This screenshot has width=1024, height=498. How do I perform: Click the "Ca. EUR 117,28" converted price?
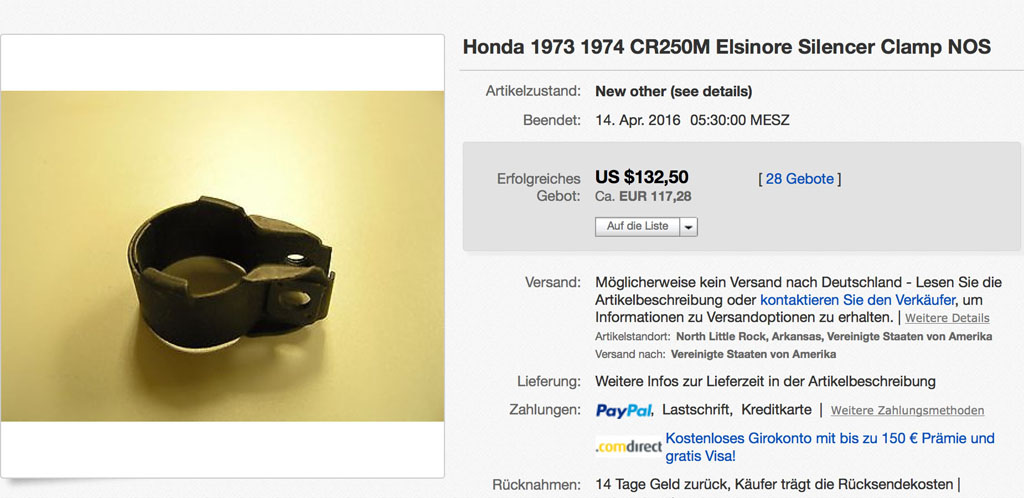click(x=645, y=197)
